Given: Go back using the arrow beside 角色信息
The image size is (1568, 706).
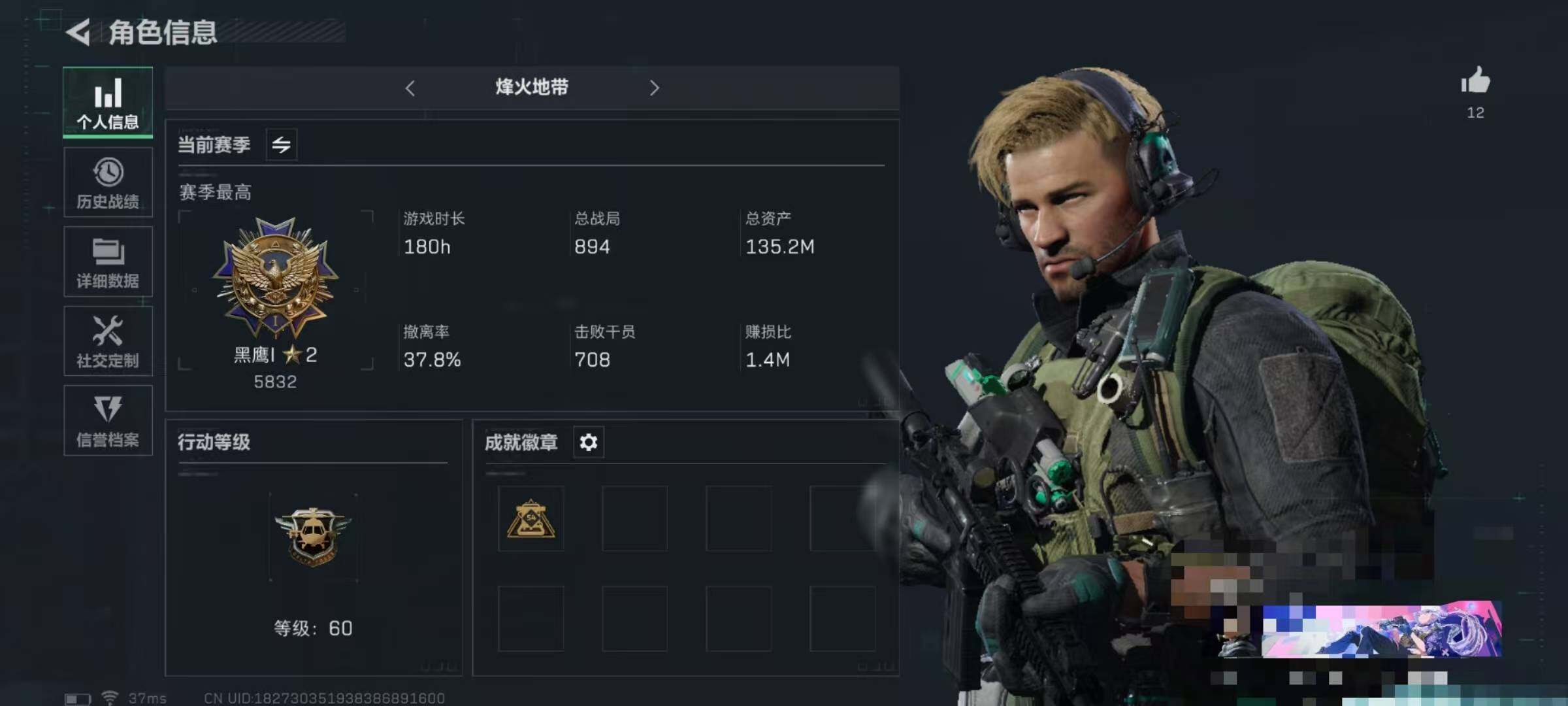Looking at the screenshot, I should click(78, 32).
